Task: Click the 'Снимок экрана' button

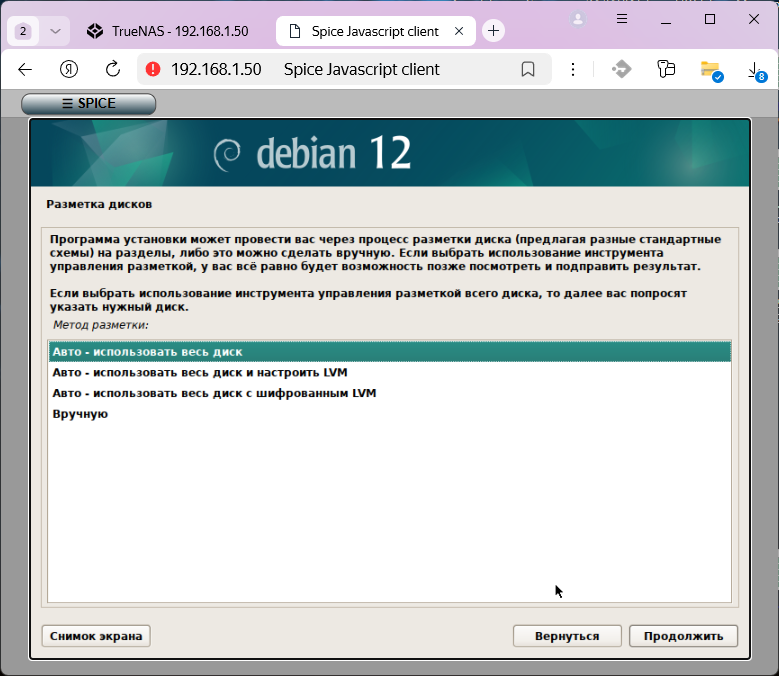Action: pos(96,636)
